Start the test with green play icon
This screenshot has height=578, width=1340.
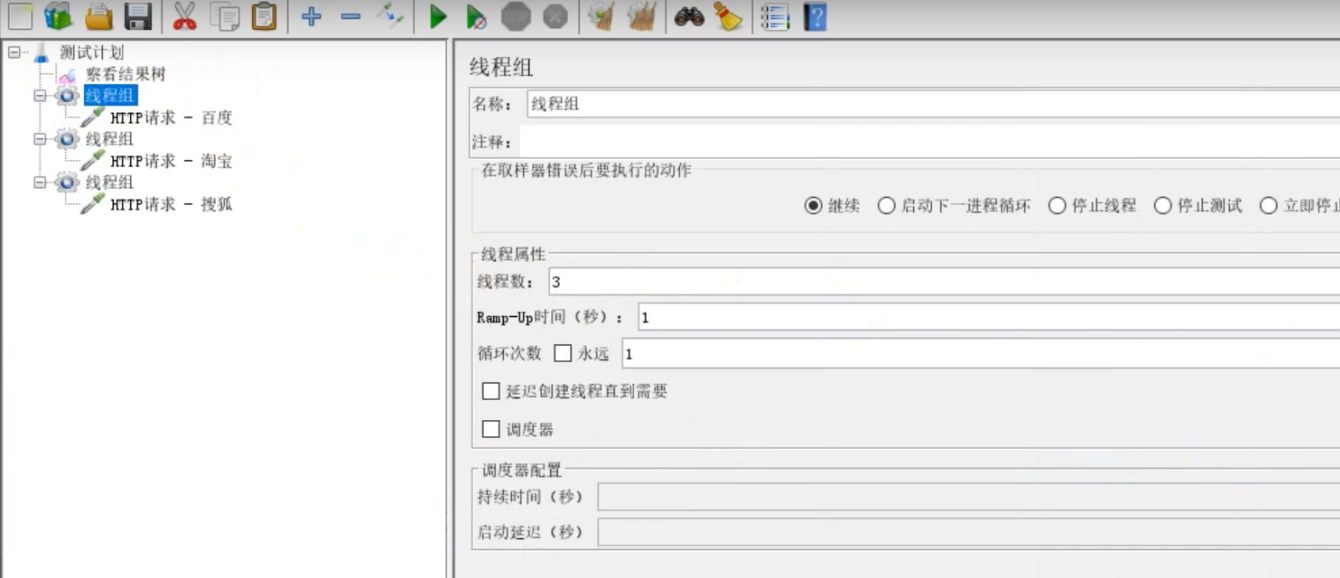(x=438, y=16)
